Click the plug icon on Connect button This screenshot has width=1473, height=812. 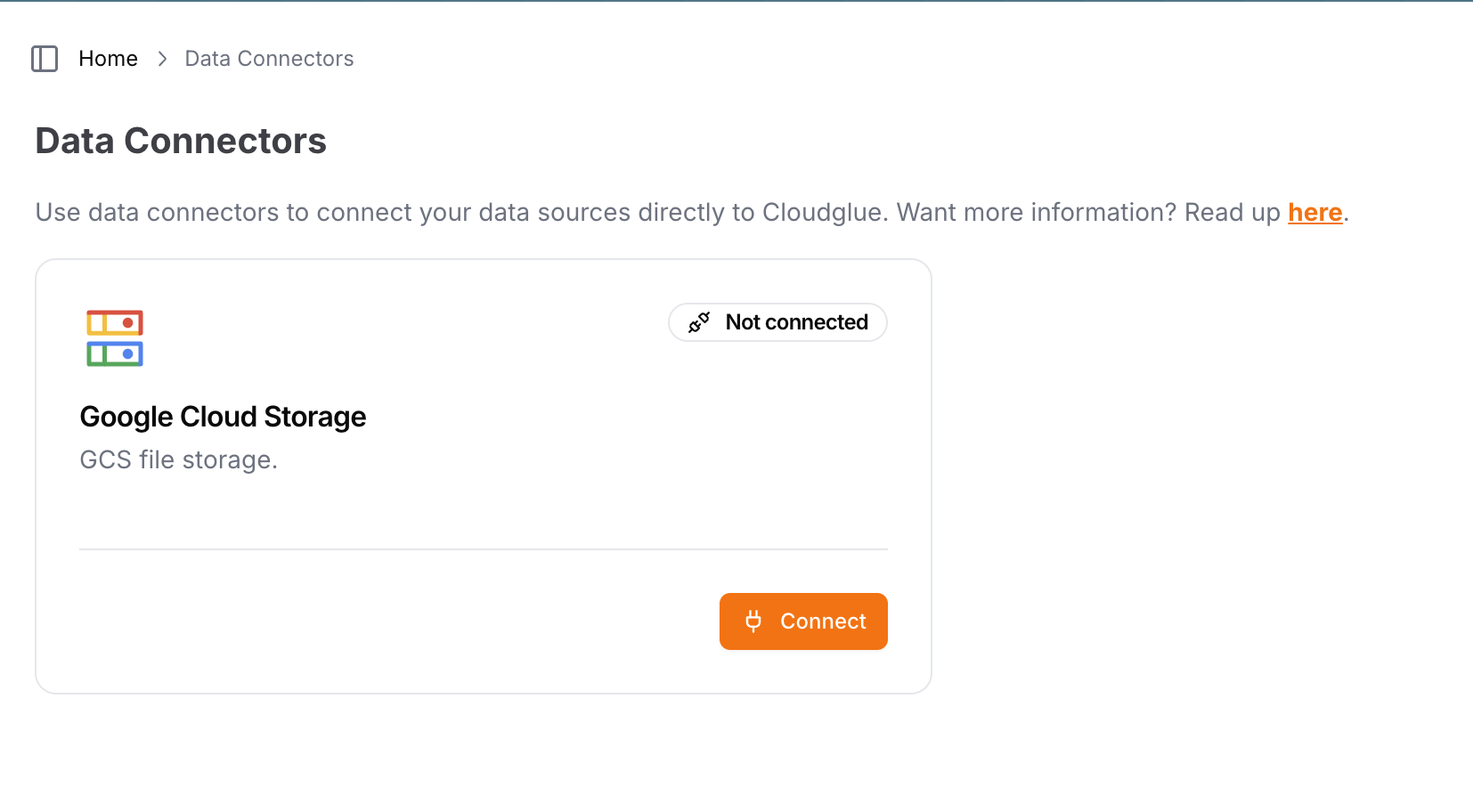753,621
